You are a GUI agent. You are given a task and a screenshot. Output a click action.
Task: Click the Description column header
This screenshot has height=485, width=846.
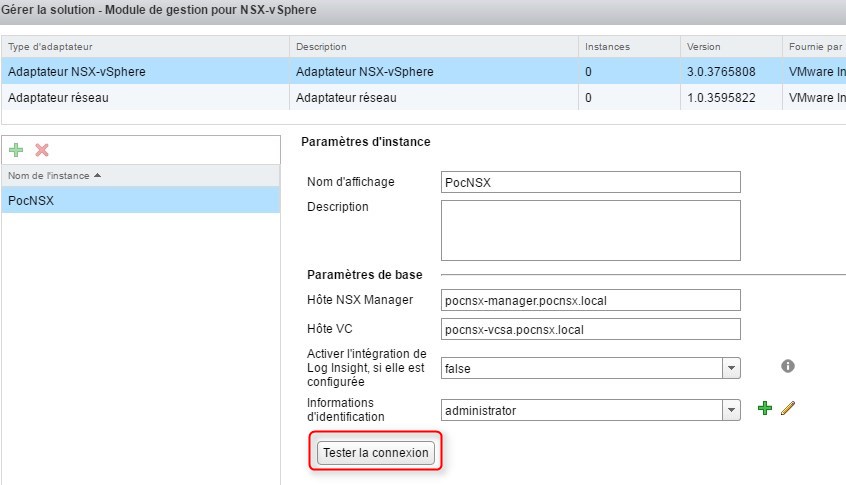(x=433, y=47)
